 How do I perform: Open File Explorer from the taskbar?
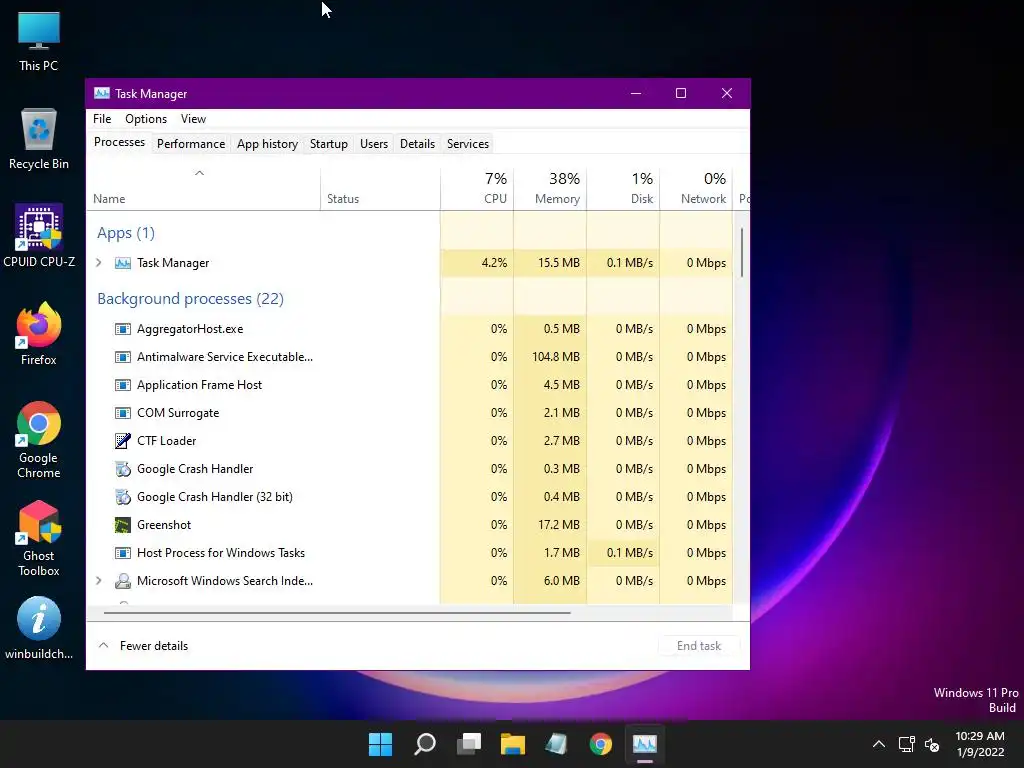(x=513, y=744)
